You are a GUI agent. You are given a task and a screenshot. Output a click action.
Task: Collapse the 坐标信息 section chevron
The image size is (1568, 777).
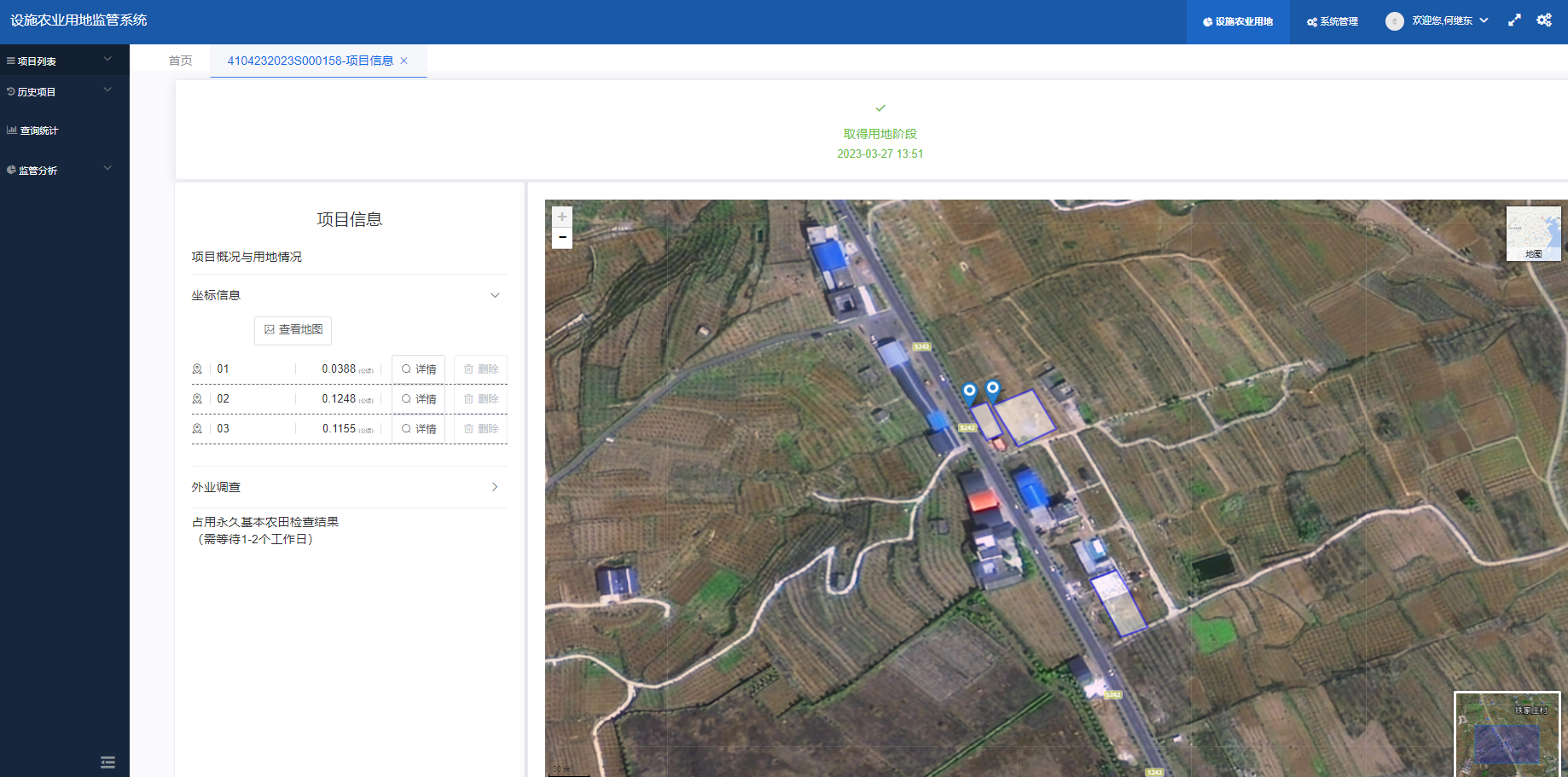coord(495,295)
